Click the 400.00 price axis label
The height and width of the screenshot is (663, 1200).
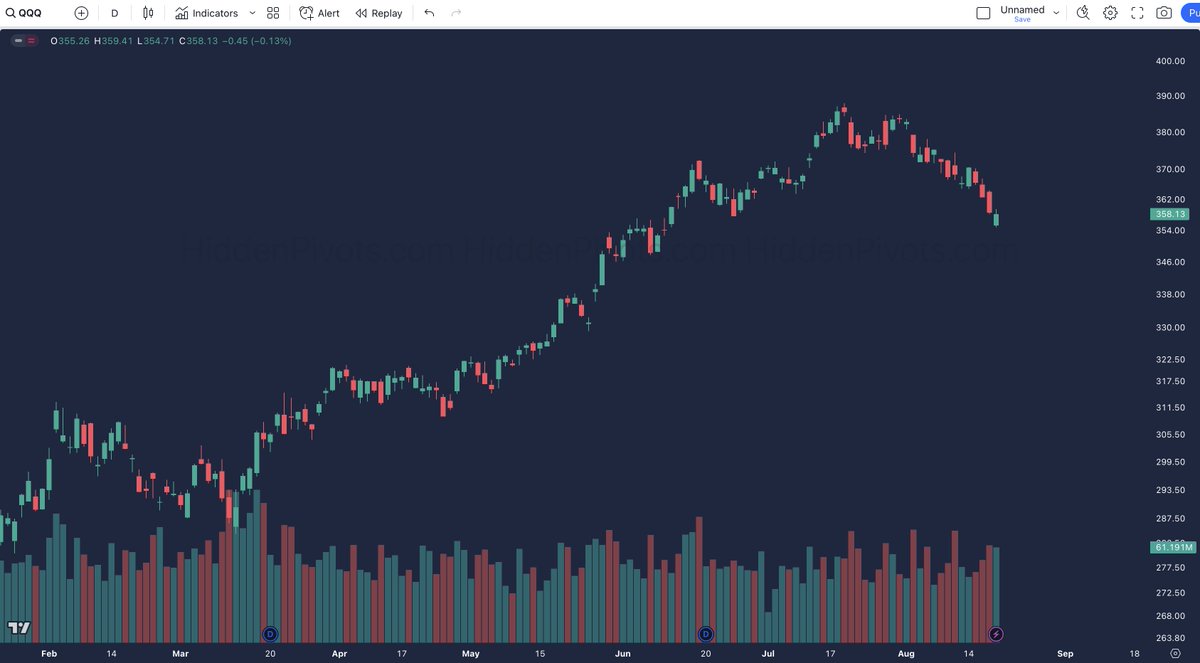1170,61
